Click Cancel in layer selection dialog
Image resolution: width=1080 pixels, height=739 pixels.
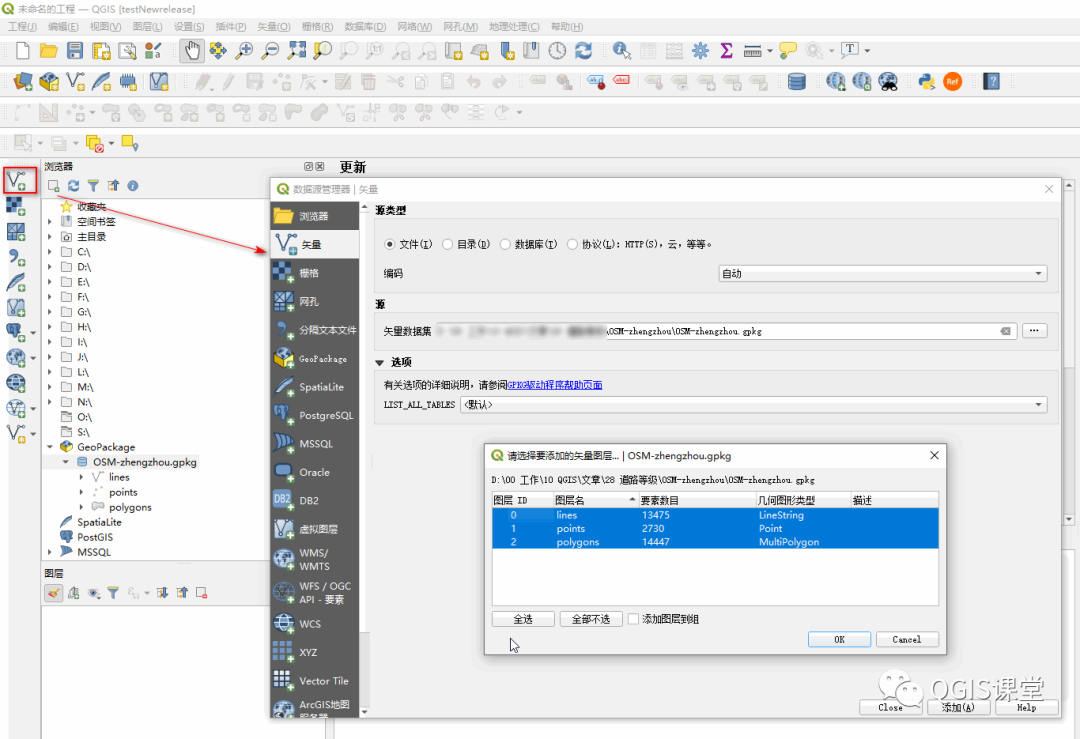coord(906,639)
